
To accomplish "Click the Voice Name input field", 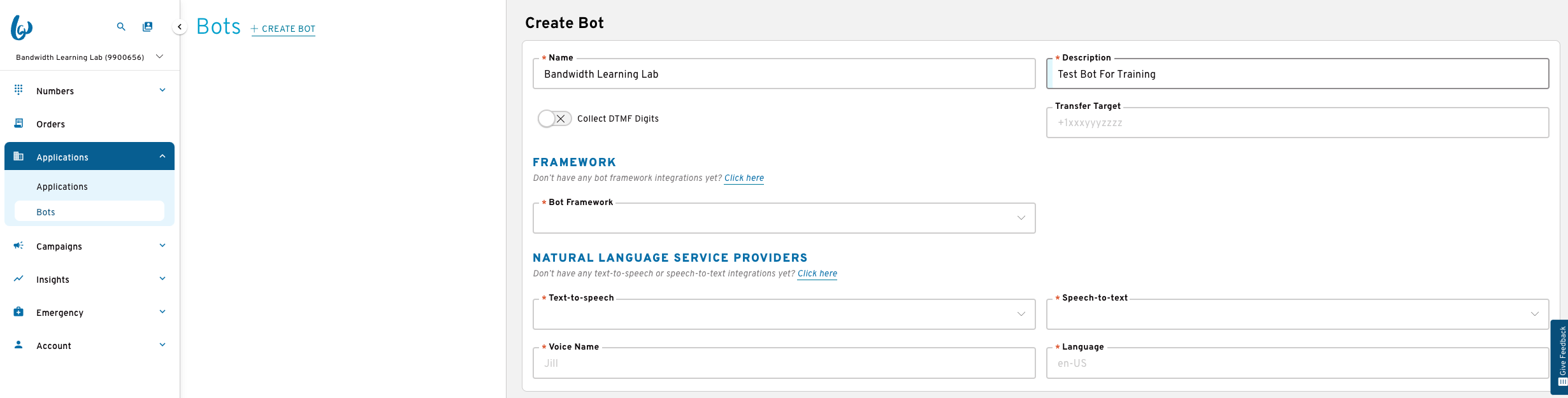I will pyautogui.click(x=784, y=363).
